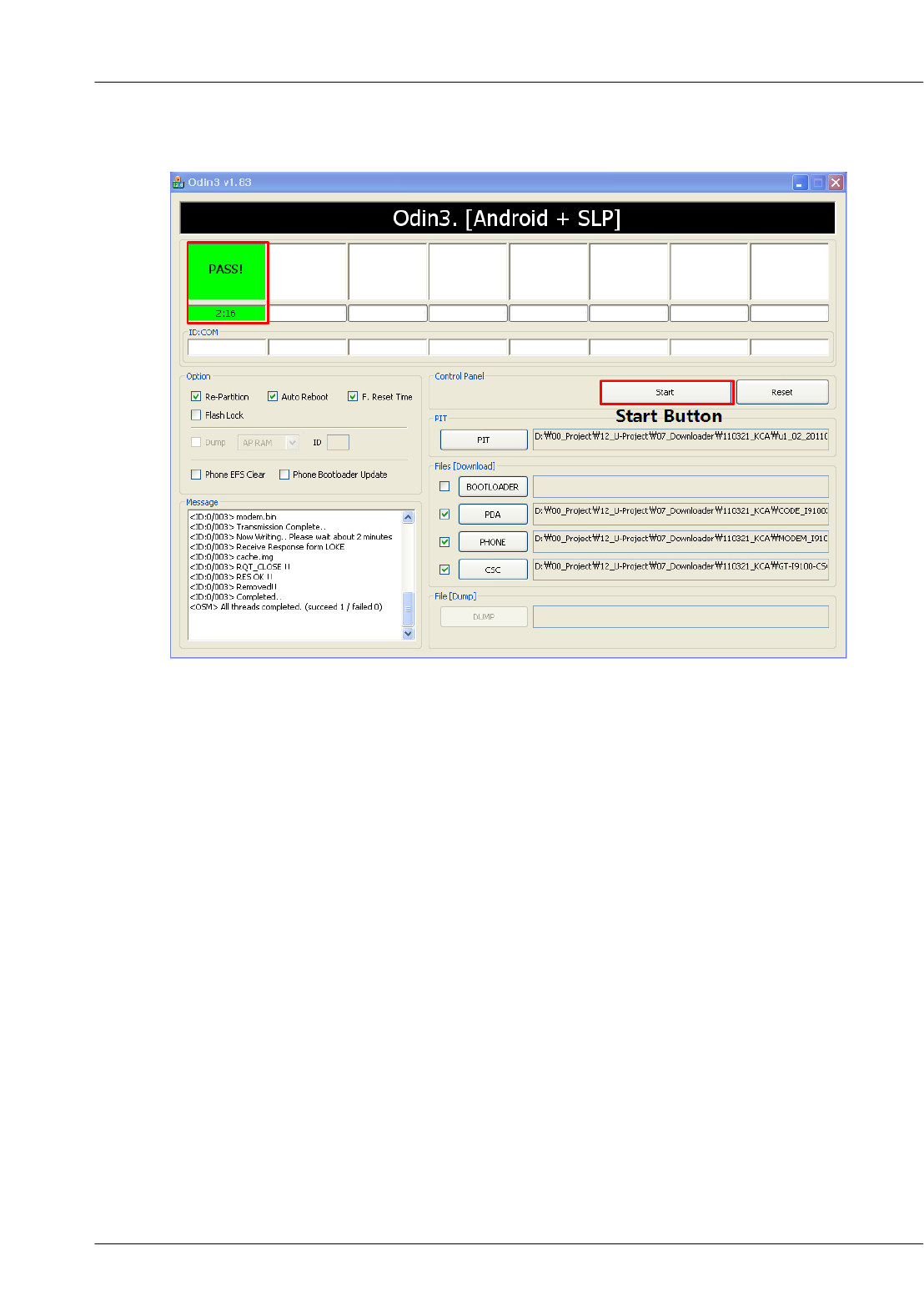
Task: Click the CSC file path field
Action: pos(680,569)
